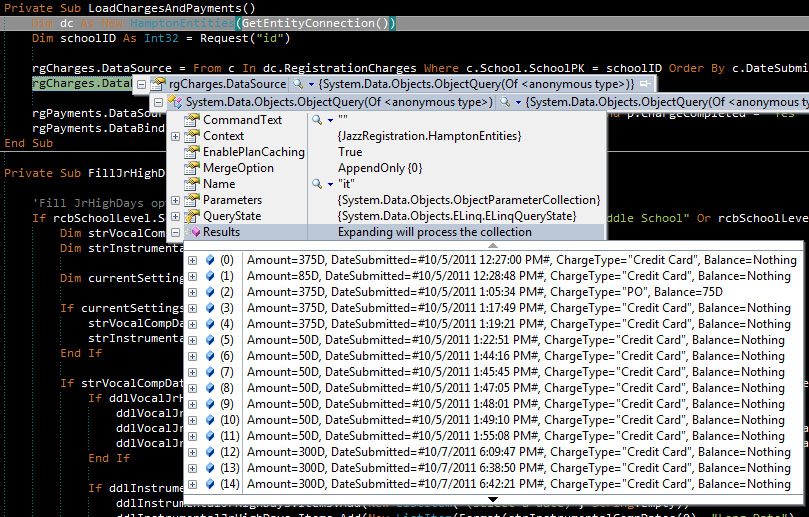Expand the Context property
The image size is (809, 517).
[x=175, y=136]
